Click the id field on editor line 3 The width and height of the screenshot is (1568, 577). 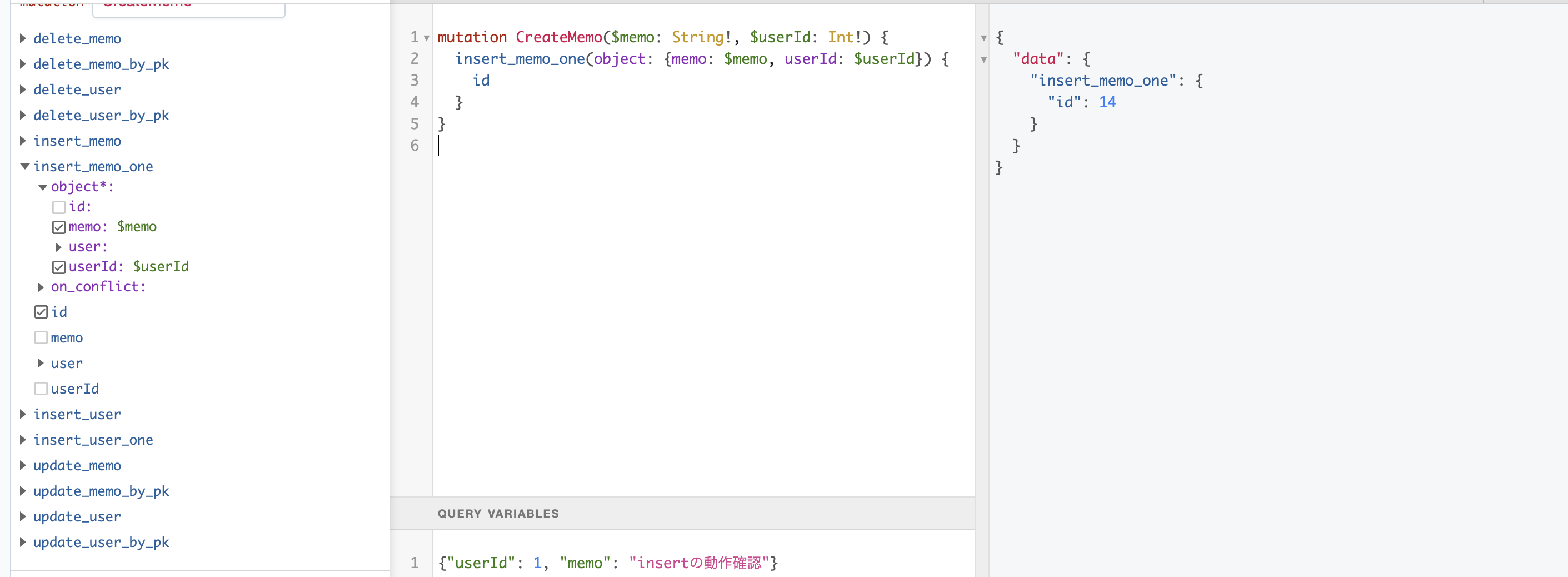(481, 81)
